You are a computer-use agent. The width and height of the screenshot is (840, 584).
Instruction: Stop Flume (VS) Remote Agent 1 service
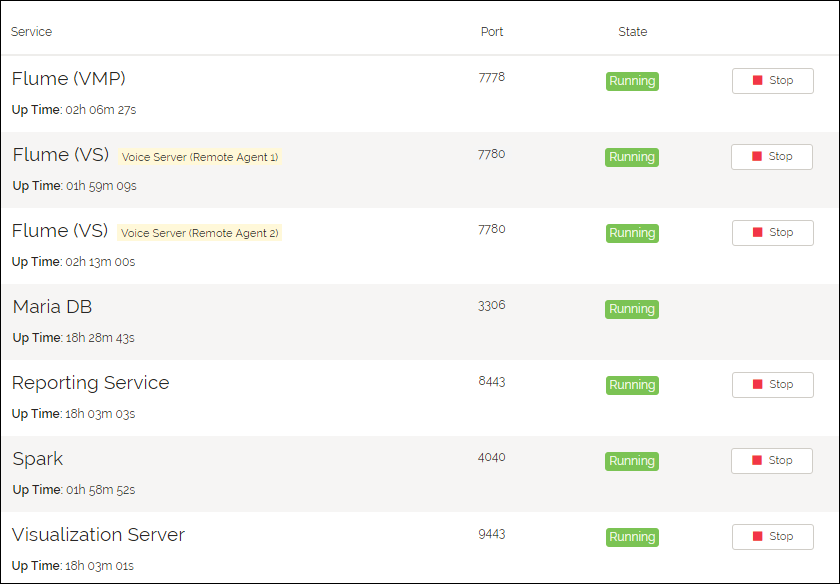[772, 157]
